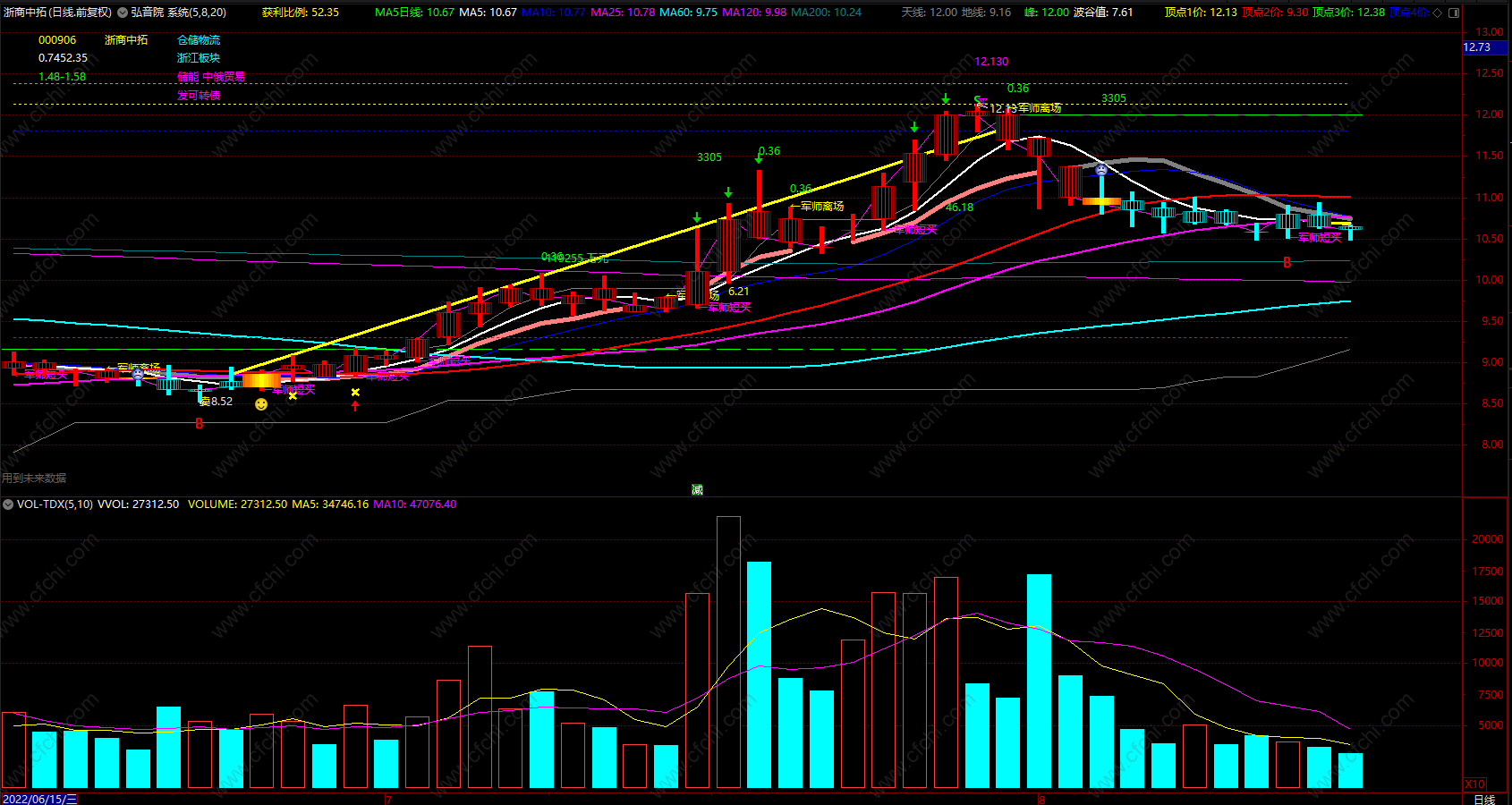Click the 波谷值 7.61 readout
The width and height of the screenshot is (1512, 805).
(x=1103, y=13)
